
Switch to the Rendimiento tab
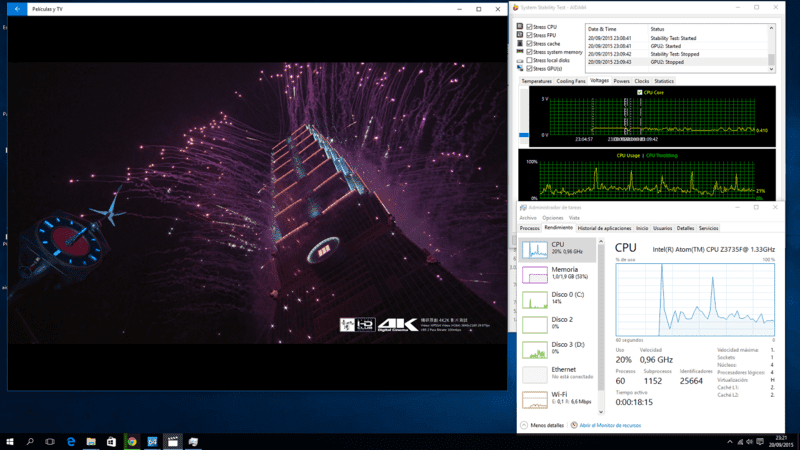pos(558,228)
